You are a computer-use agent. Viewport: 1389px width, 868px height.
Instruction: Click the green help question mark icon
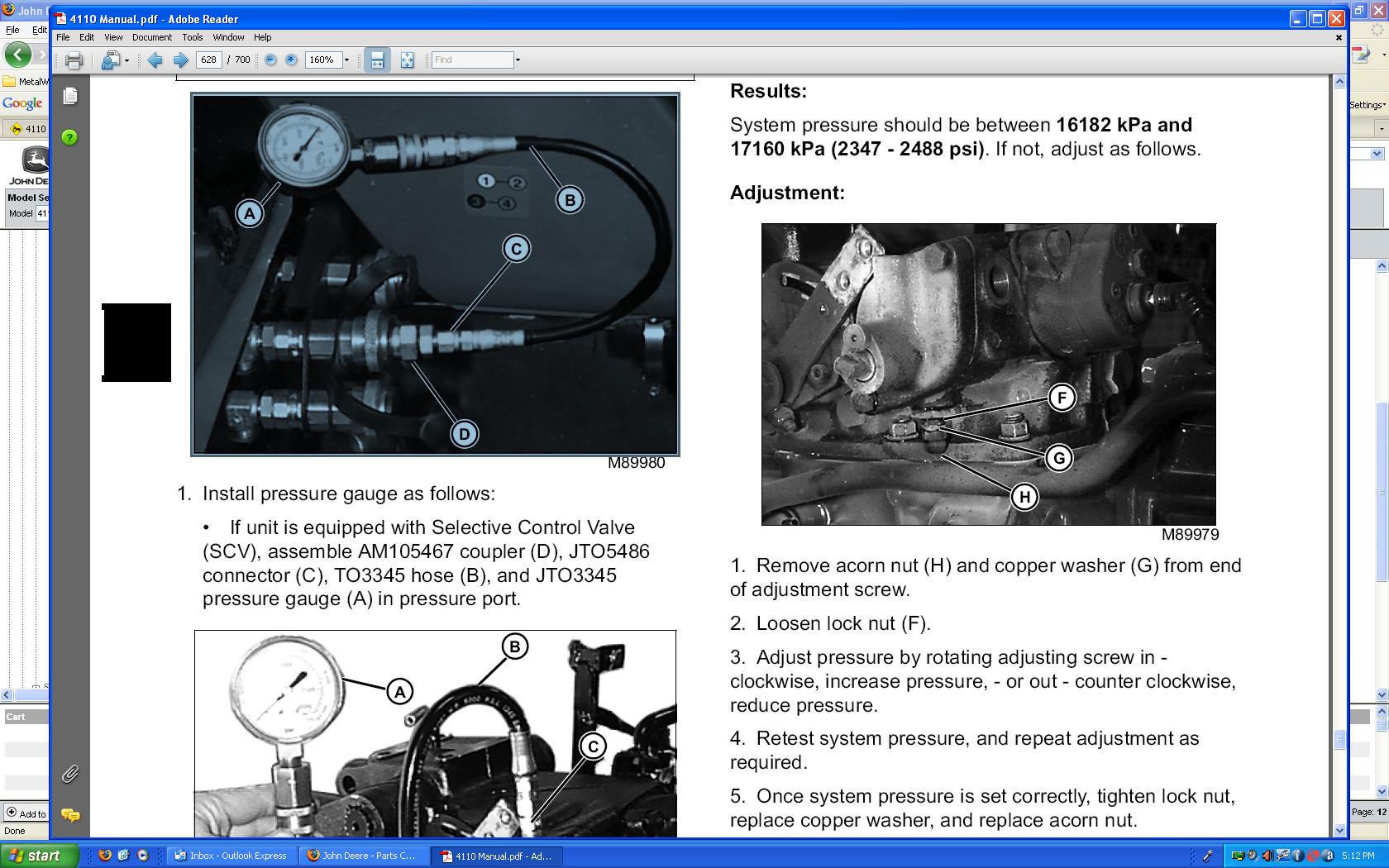pyautogui.click(x=70, y=137)
